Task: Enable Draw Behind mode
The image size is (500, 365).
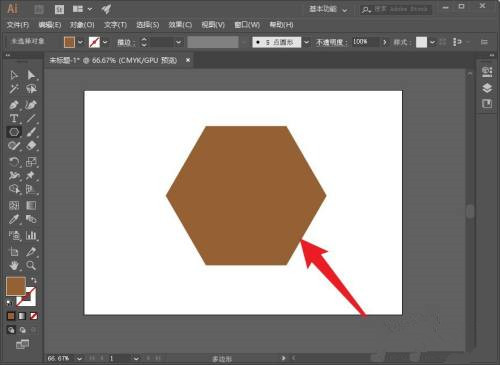Action: click(22, 330)
